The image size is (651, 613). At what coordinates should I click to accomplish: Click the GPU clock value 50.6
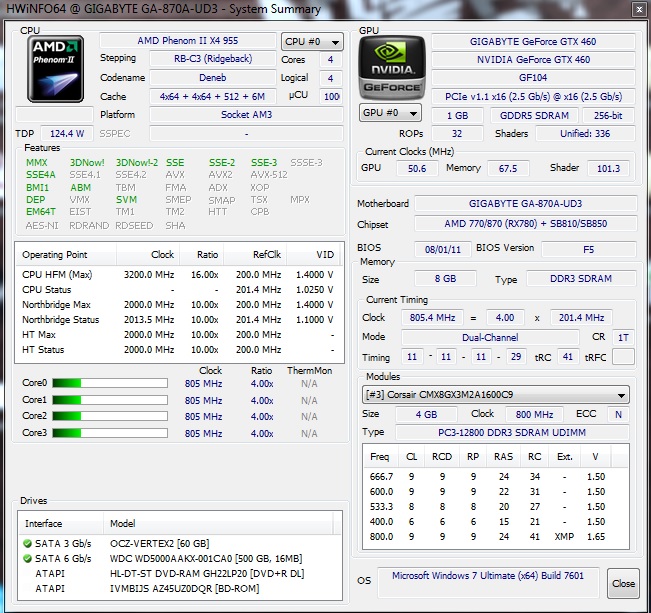tap(417, 169)
